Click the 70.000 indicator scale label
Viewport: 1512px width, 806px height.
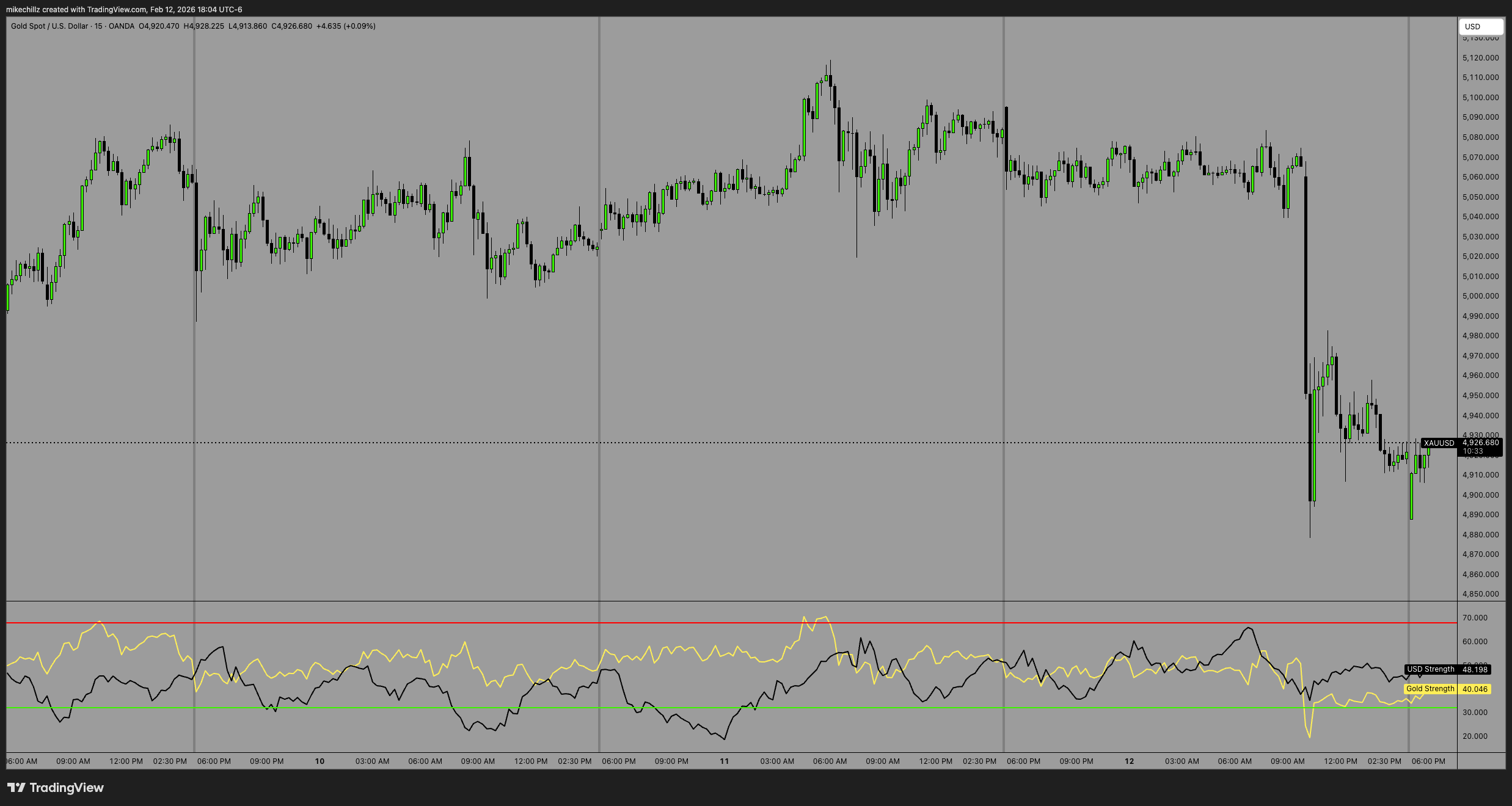coord(1475,618)
